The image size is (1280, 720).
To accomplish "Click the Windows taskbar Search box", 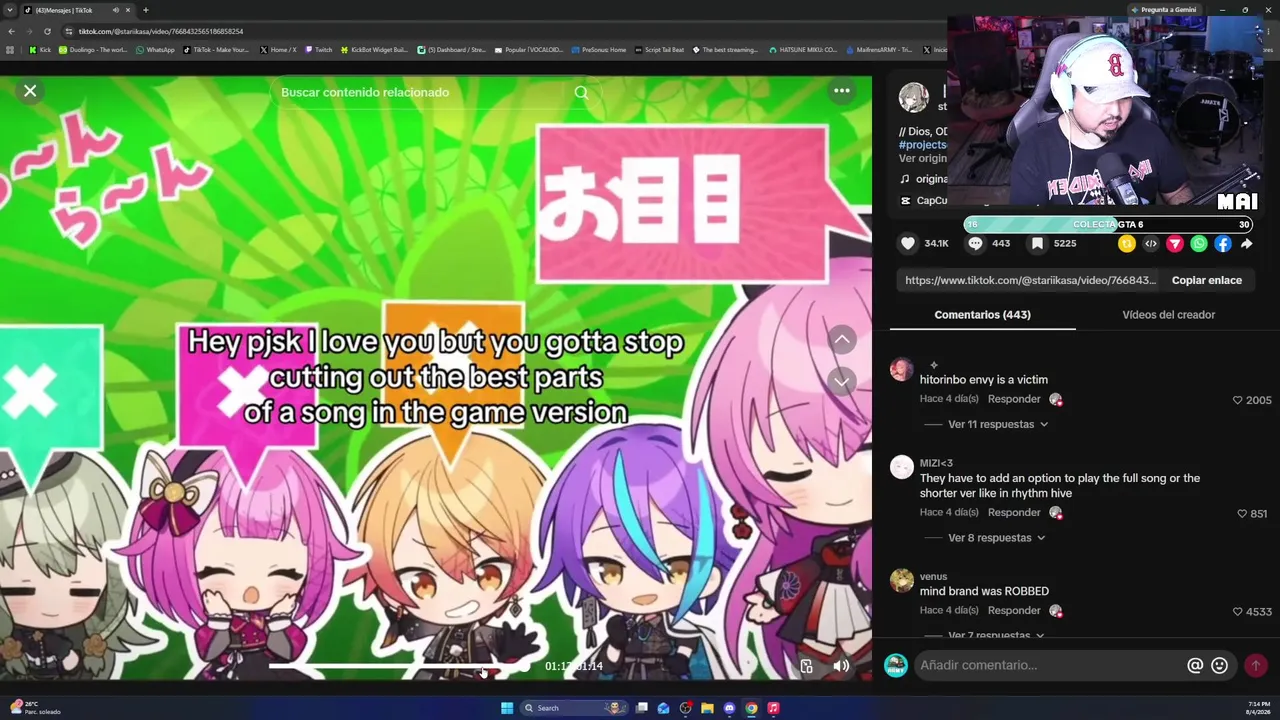I will point(575,708).
